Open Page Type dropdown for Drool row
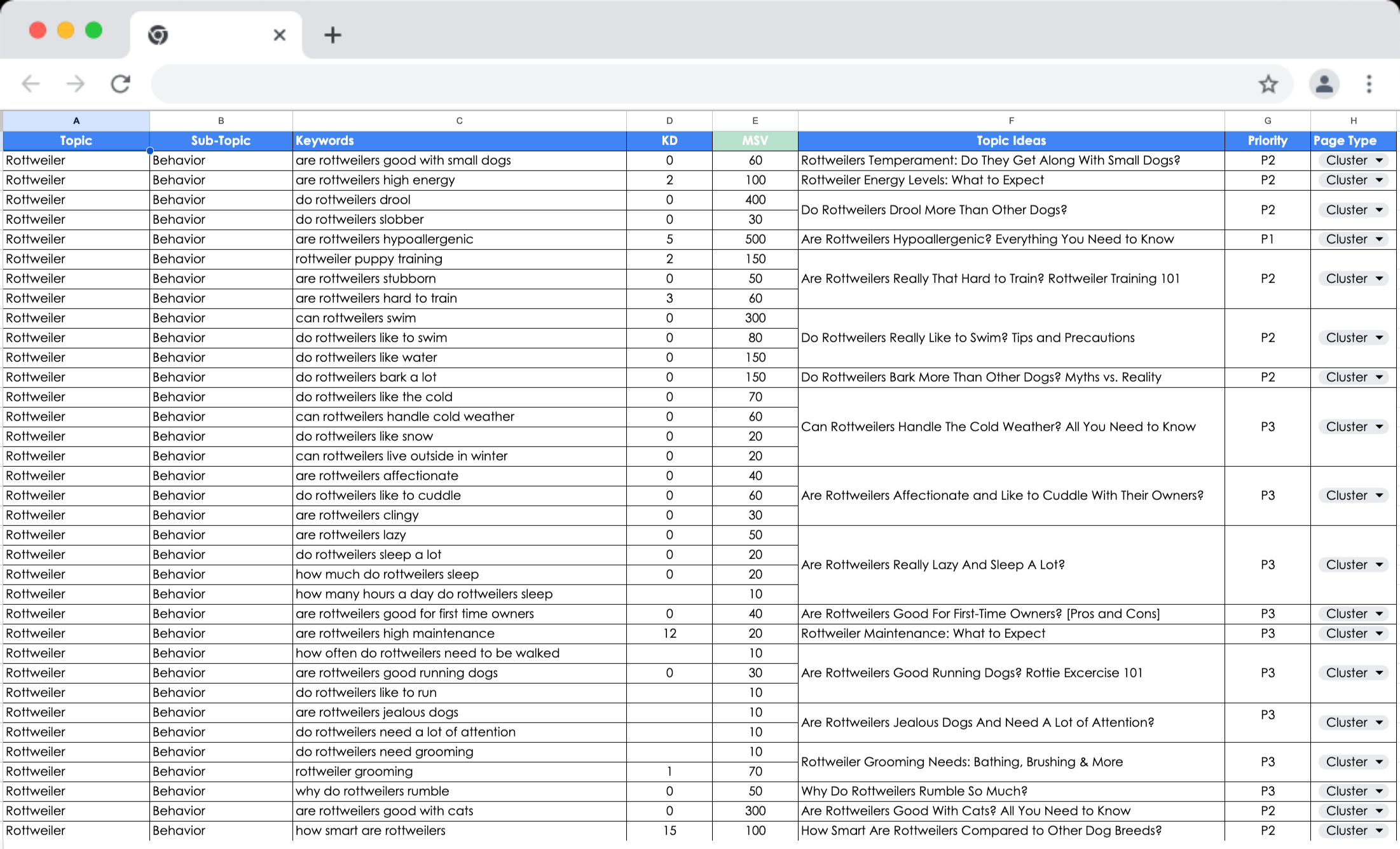 pos(1355,211)
